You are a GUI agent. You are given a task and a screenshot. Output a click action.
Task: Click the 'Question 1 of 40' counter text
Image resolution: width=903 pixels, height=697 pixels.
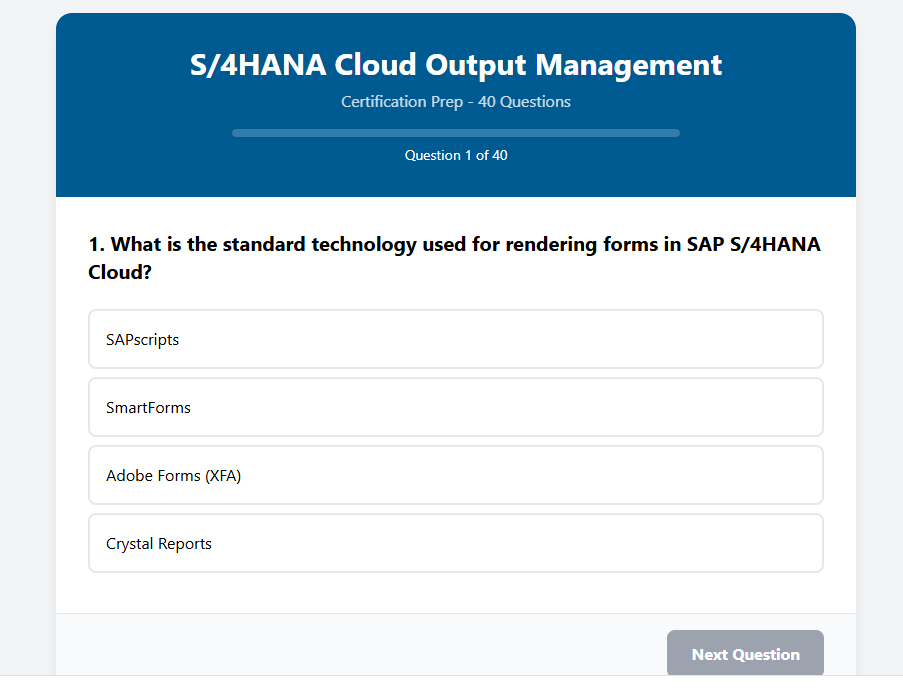[x=456, y=156]
